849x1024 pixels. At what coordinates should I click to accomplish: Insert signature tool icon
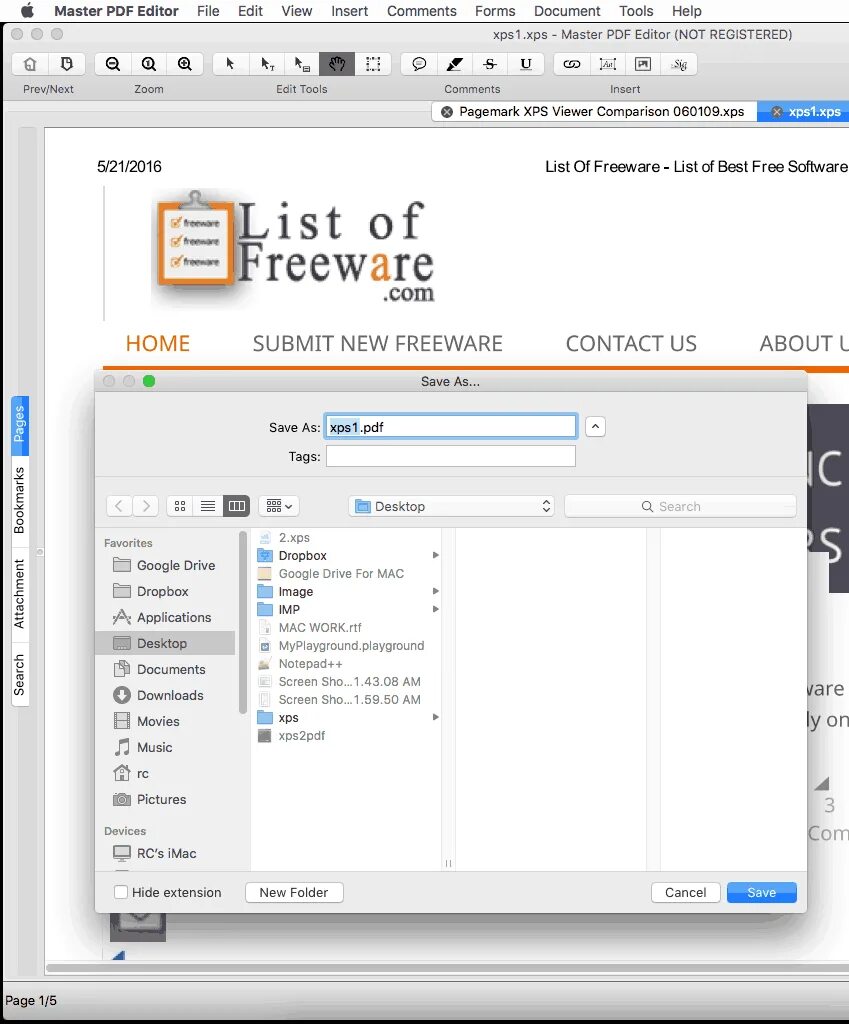click(679, 64)
